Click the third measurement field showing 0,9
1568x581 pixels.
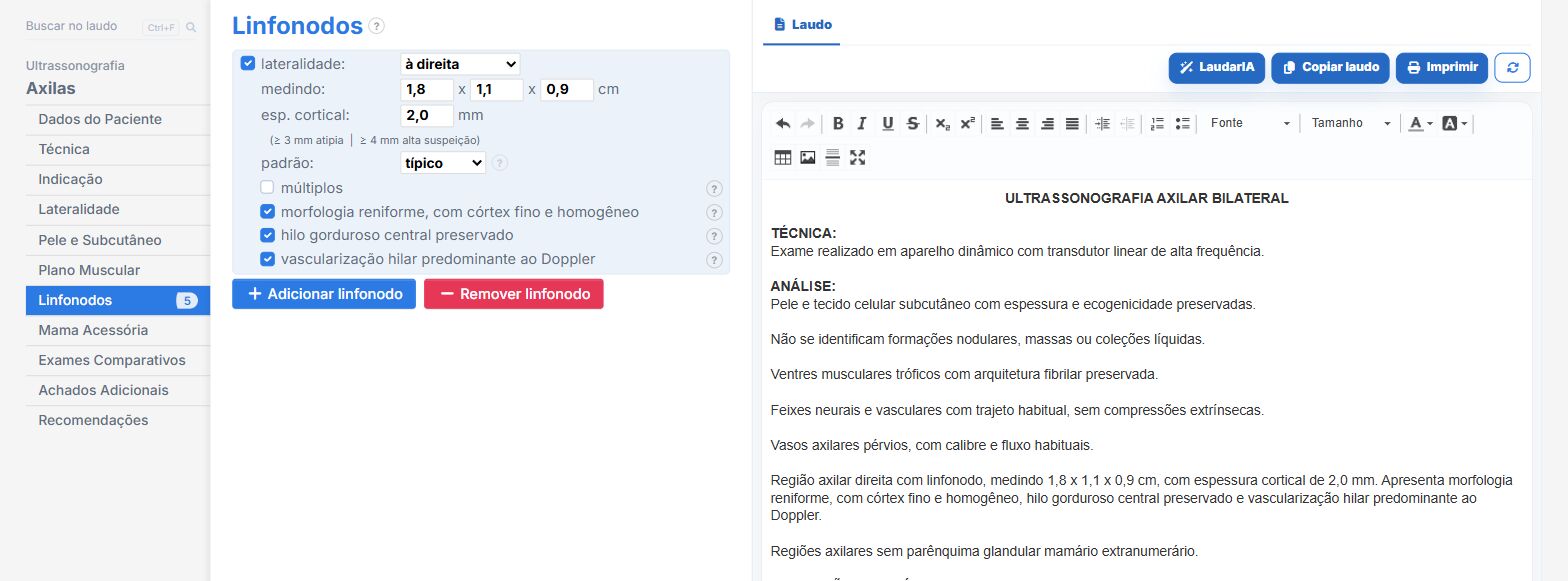pyautogui.click(x=567, y=89)
